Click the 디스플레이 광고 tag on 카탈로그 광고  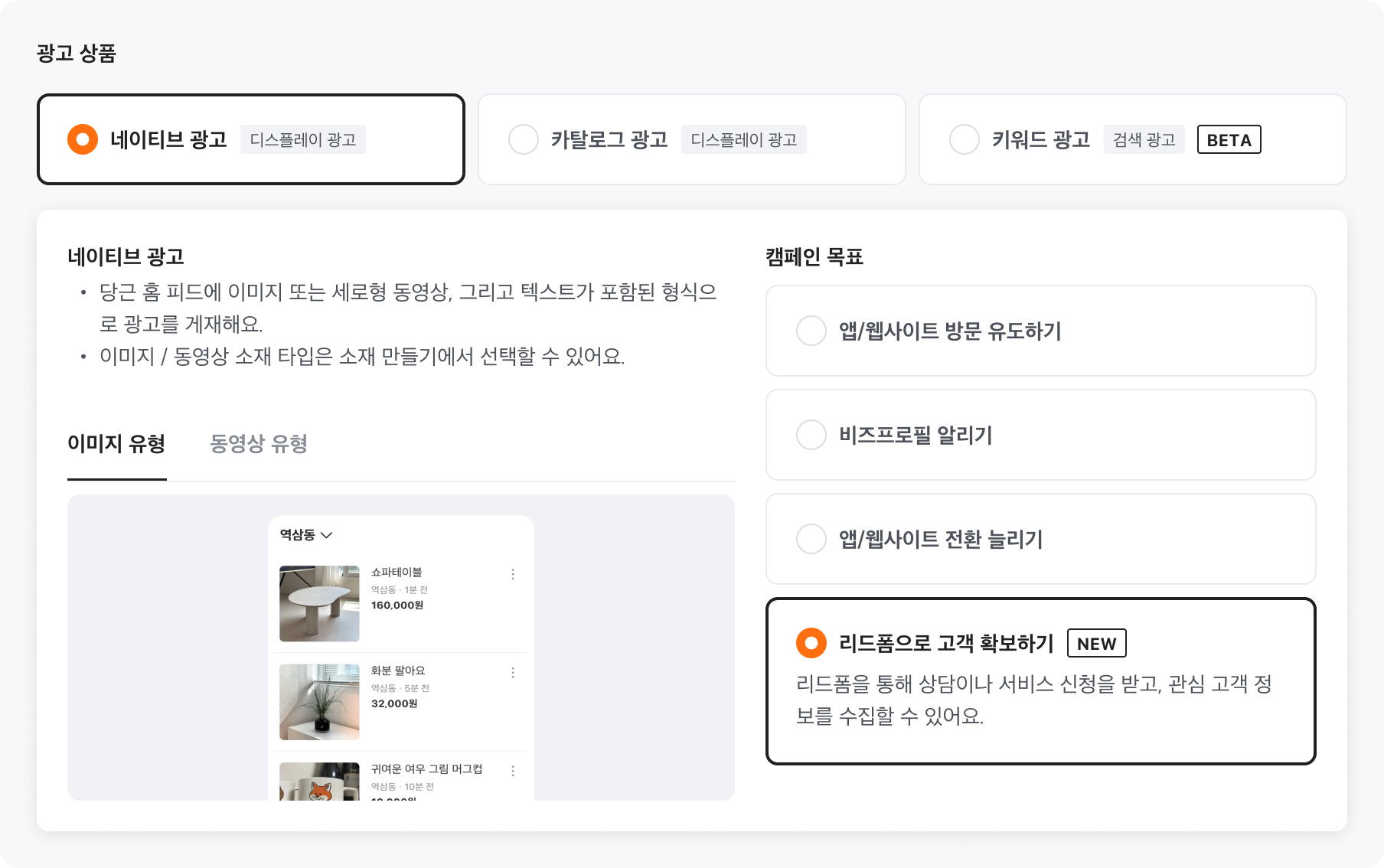[x=743, y=140]
